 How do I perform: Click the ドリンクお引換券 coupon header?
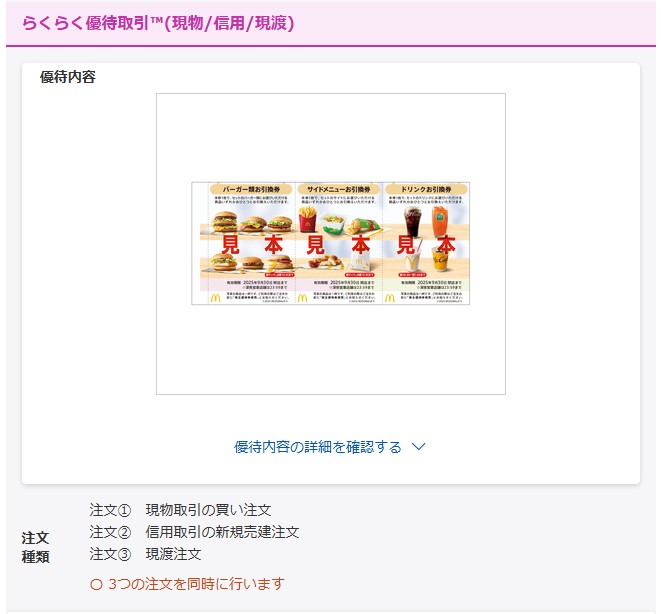[426, 189]
